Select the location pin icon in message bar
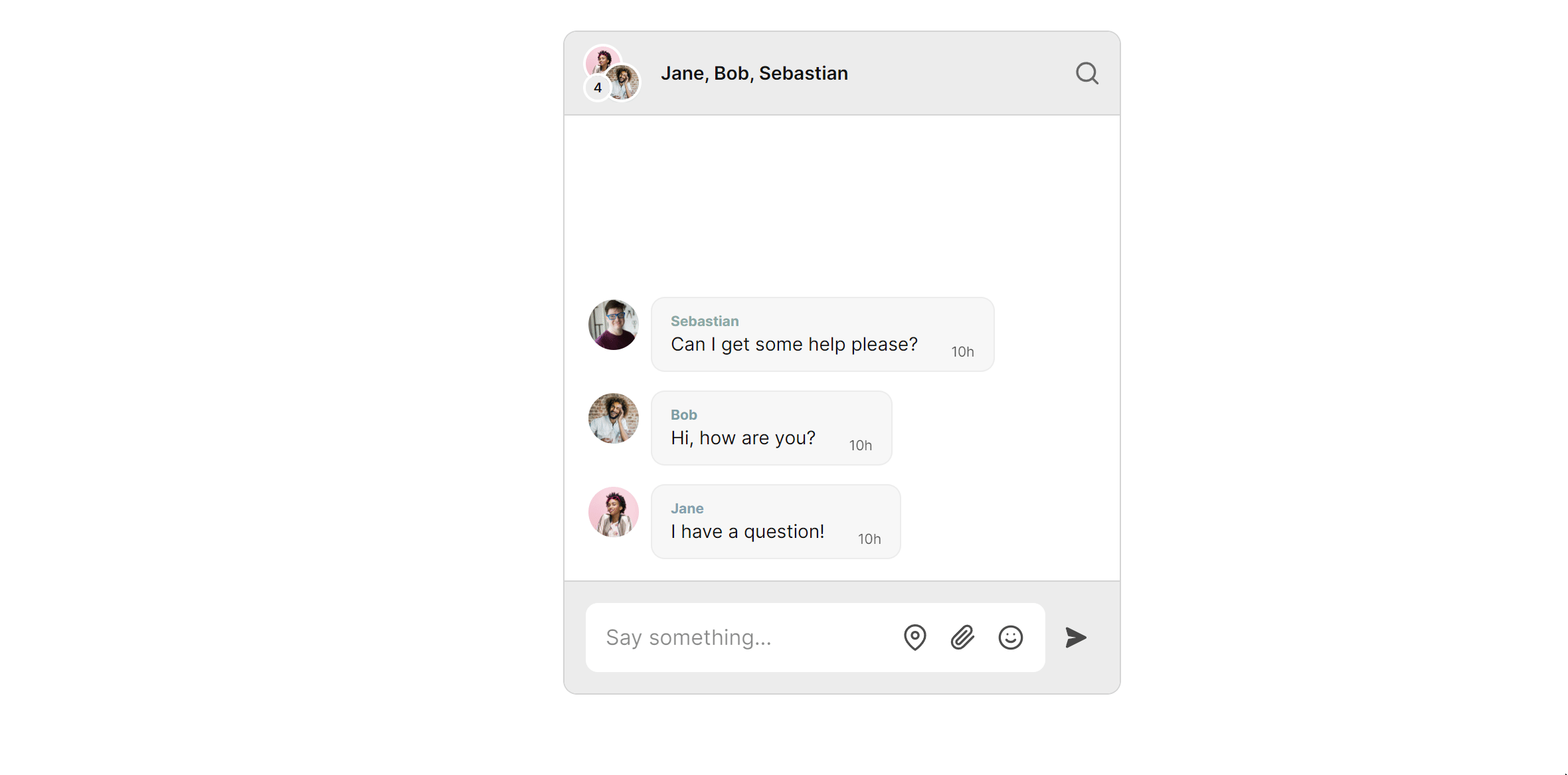The width and height of the screenshot is (1568, 775). 915,637
